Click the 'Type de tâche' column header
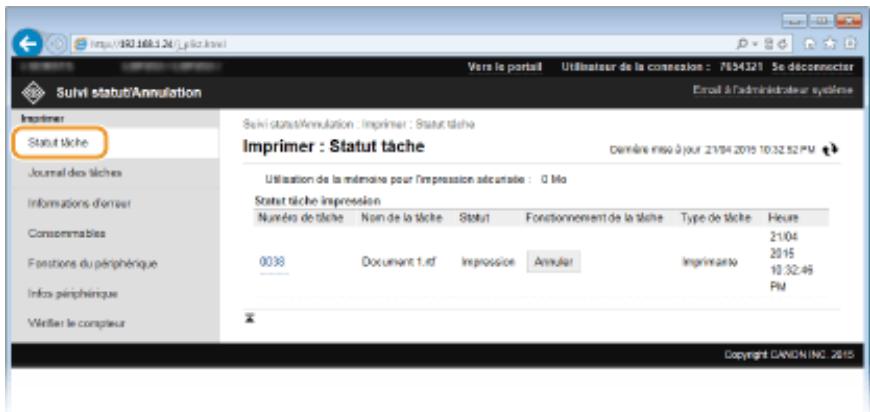Viewport: 870px width, 412px height. [716, 218]
